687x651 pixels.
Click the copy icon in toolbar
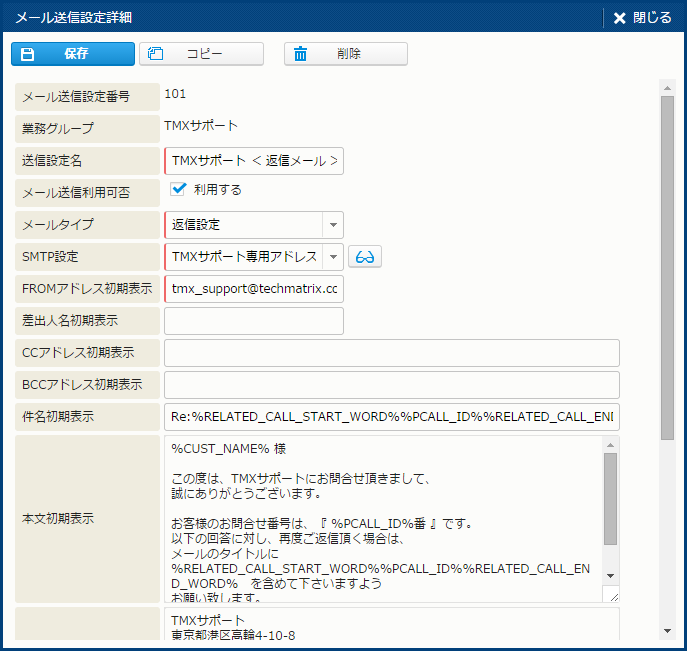tap(156, 54)
